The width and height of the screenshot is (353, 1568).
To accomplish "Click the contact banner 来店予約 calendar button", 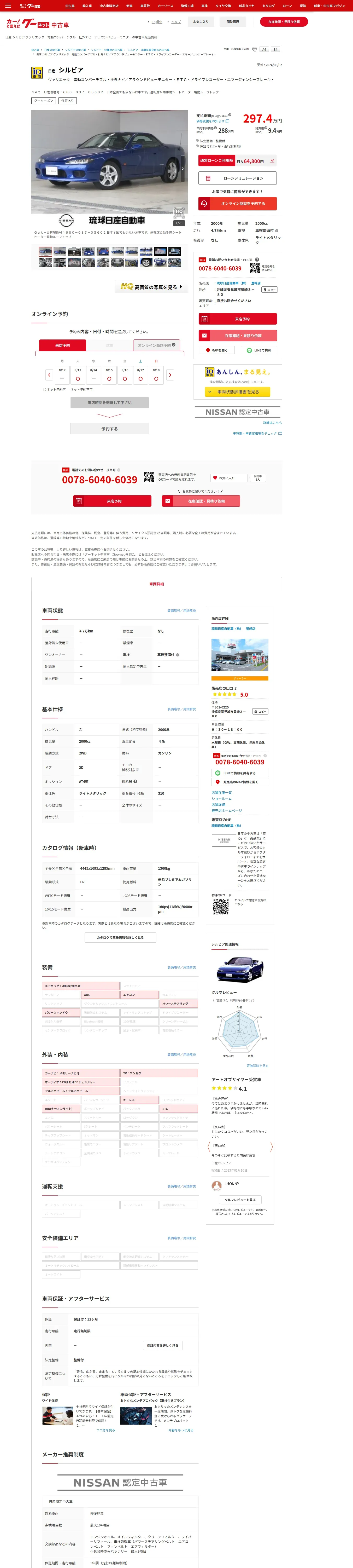I will point(113,501).
